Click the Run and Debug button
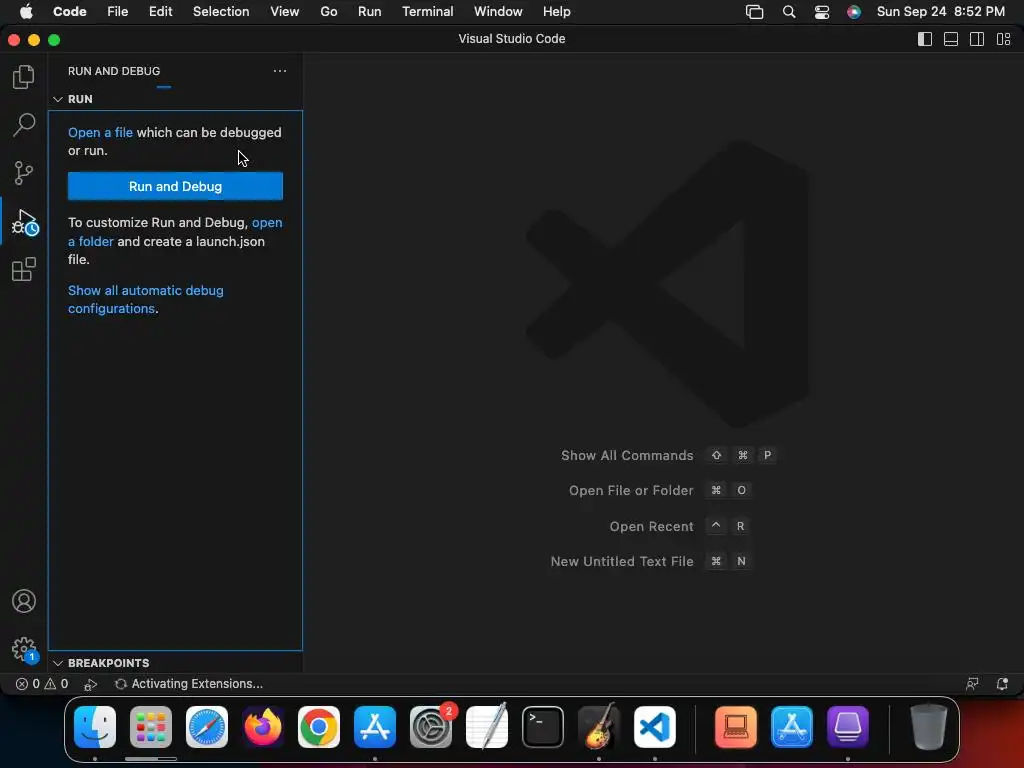 click(175, 186)
